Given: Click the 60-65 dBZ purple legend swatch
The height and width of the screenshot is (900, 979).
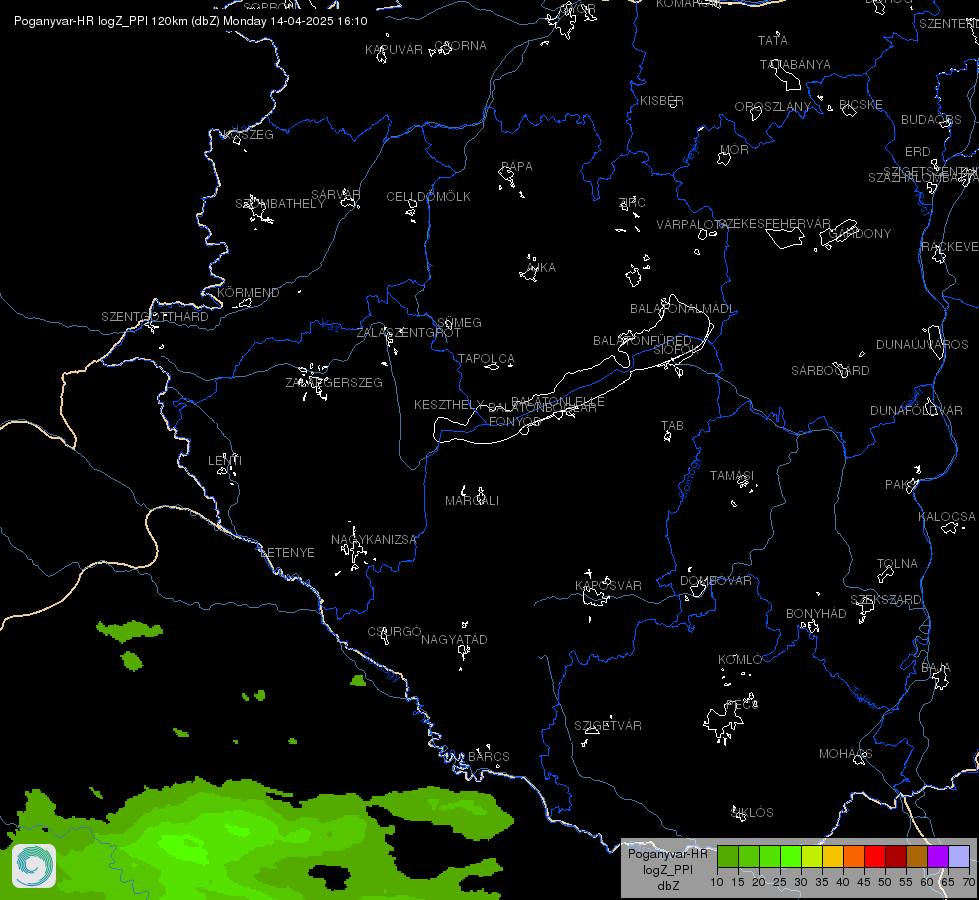Looking at the screenshot, I should click(x=938, y=856).
